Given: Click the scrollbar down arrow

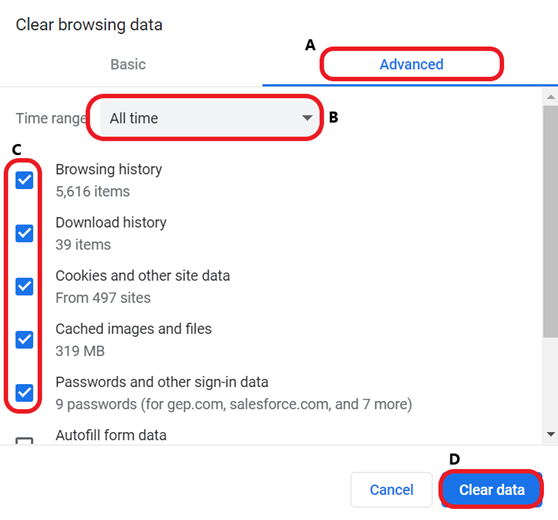Looking at the screenshot, I should [551, 434].
